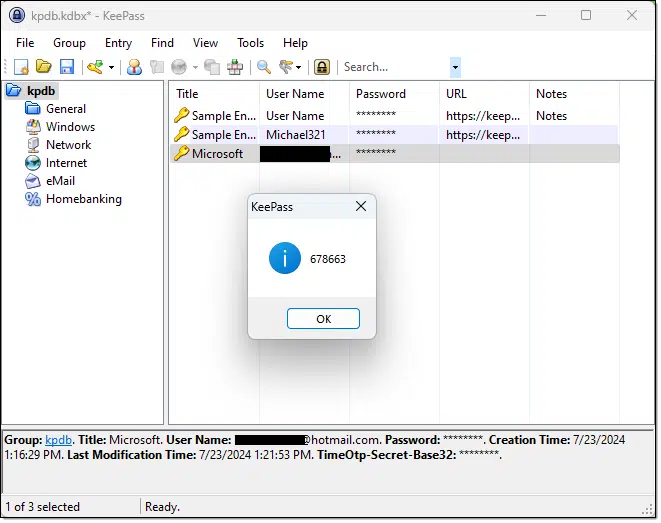Image resolution: width=661 pixels, height=523 pixels.
Task: Click the Network group icon
Action: (32, 145)
